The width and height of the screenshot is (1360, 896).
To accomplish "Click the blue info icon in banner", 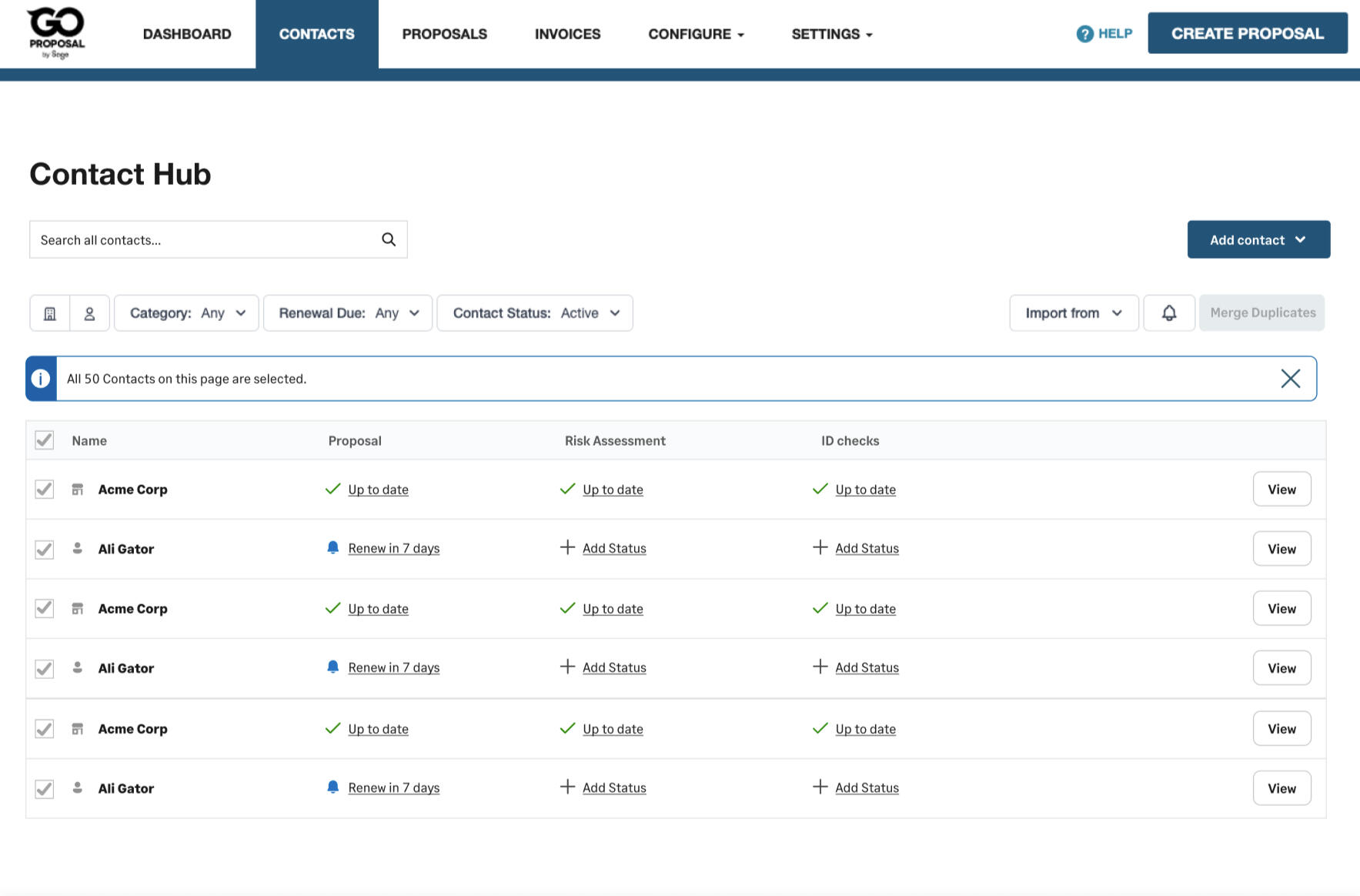I will (x=41, y=379).
